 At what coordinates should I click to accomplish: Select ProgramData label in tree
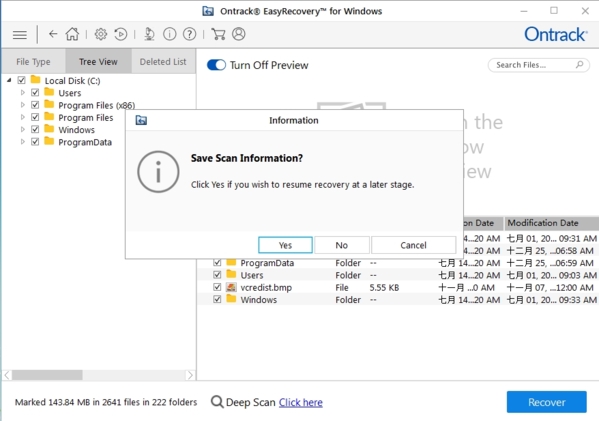tap(85, 142)
